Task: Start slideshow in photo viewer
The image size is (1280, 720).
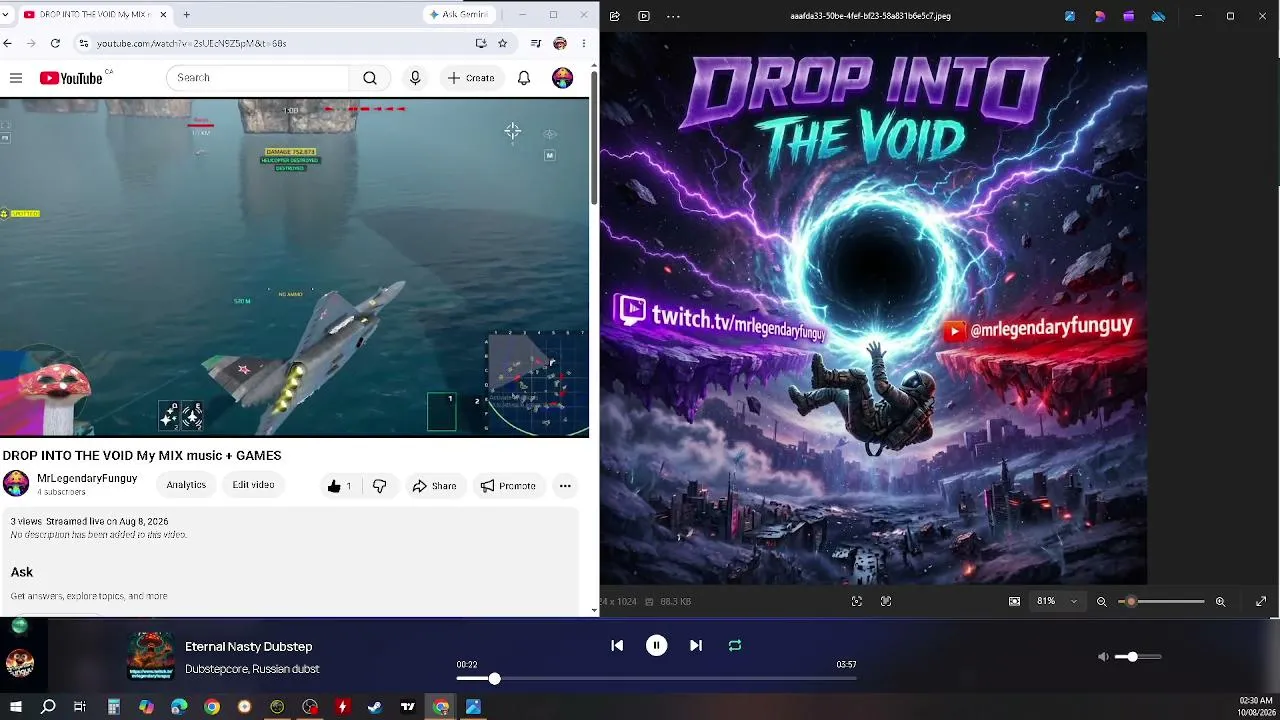Action: point(644,16)
